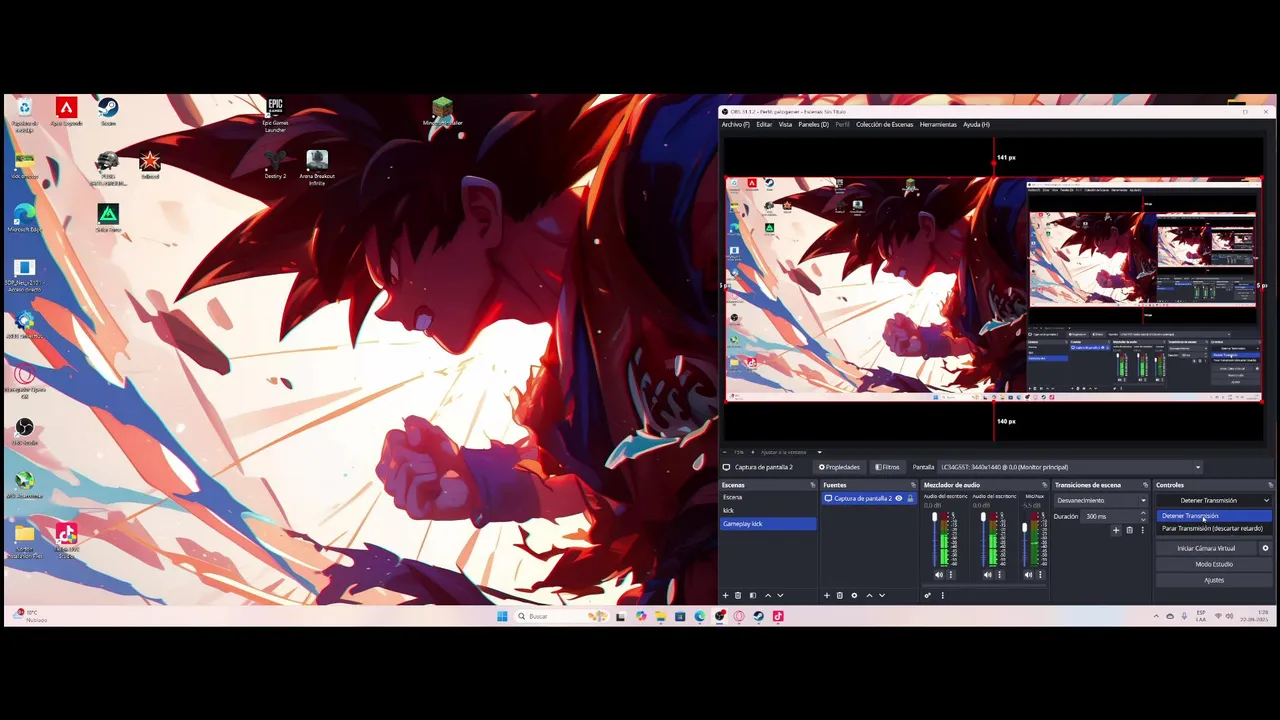1280x720 pixels.
Task: Open Desvanecimiento transition dropdown
Action: (1101, 500)
